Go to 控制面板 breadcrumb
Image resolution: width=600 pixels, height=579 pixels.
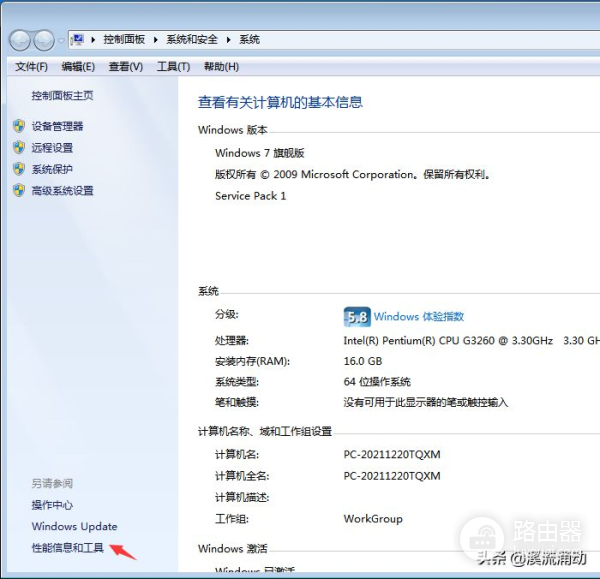tap(124, 39)
